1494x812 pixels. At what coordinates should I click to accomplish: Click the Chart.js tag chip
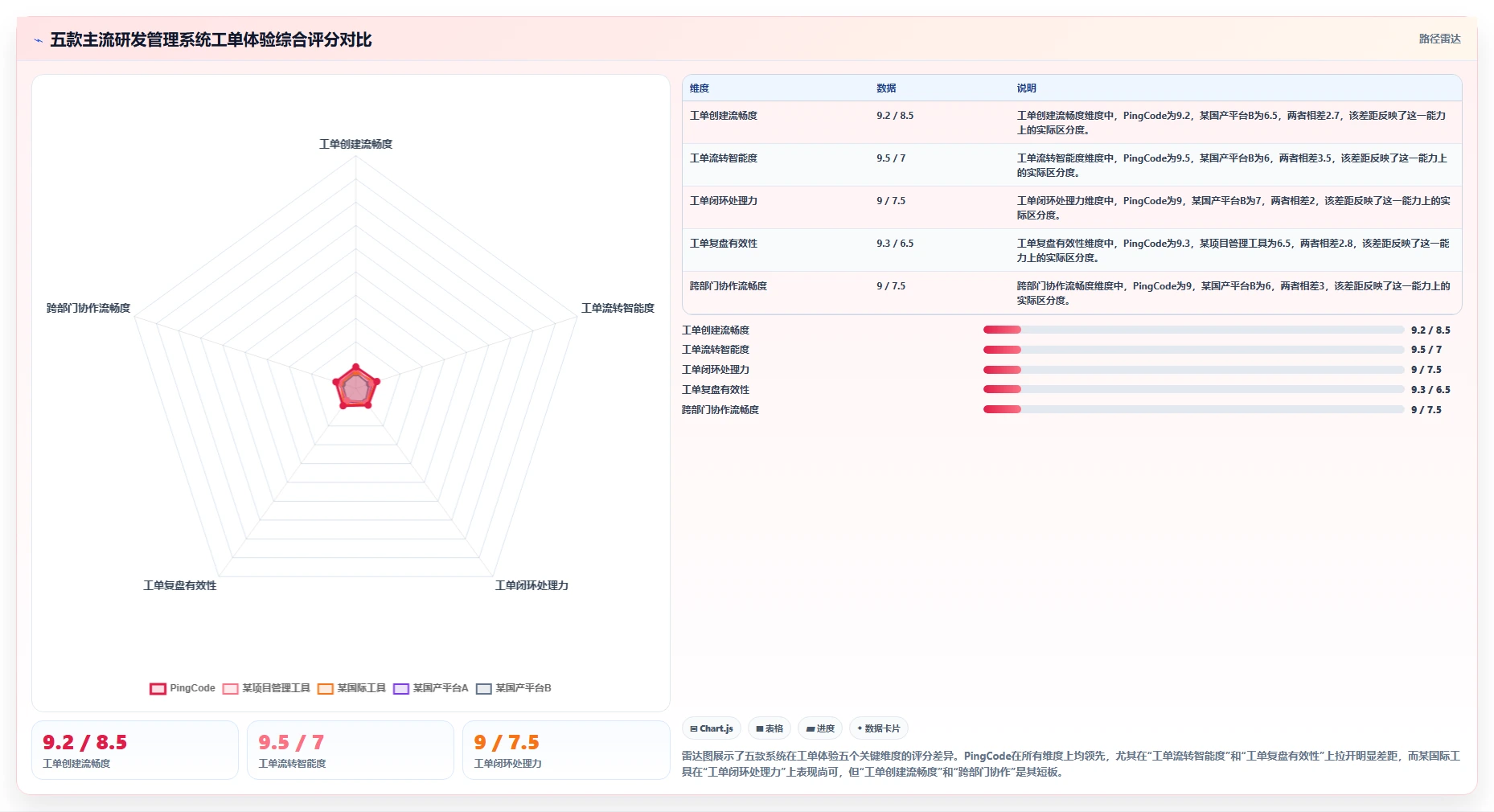click(x=712, y=728)
